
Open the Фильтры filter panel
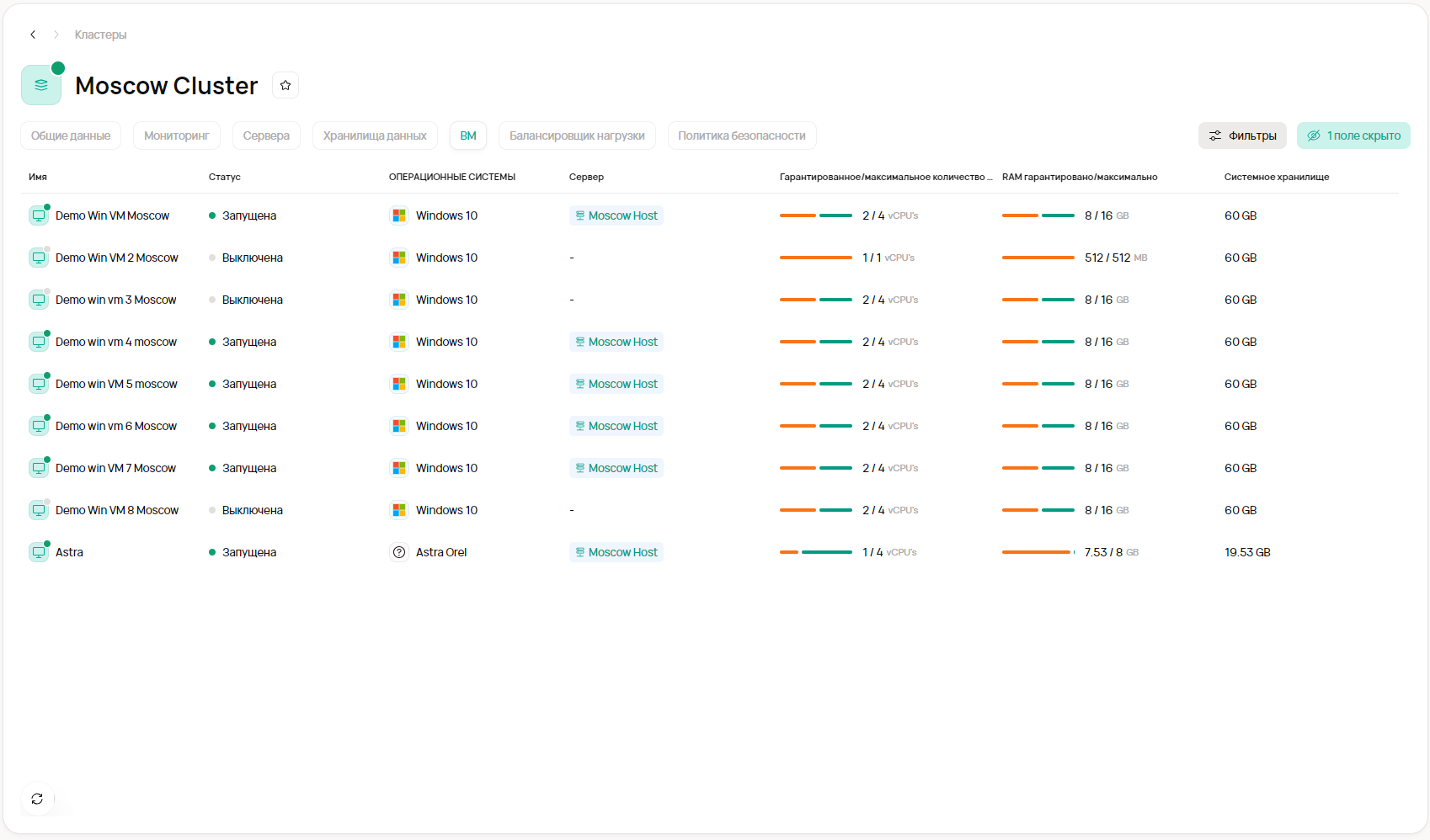coord(1242,136)
